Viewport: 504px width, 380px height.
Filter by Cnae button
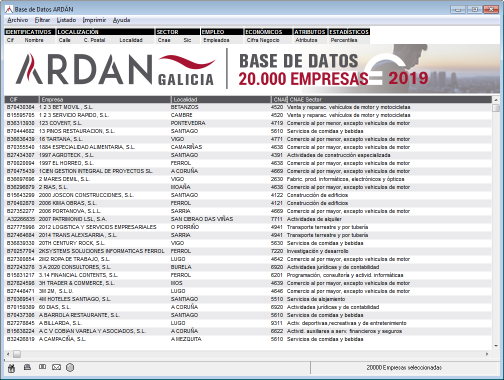tap(164, 40)
